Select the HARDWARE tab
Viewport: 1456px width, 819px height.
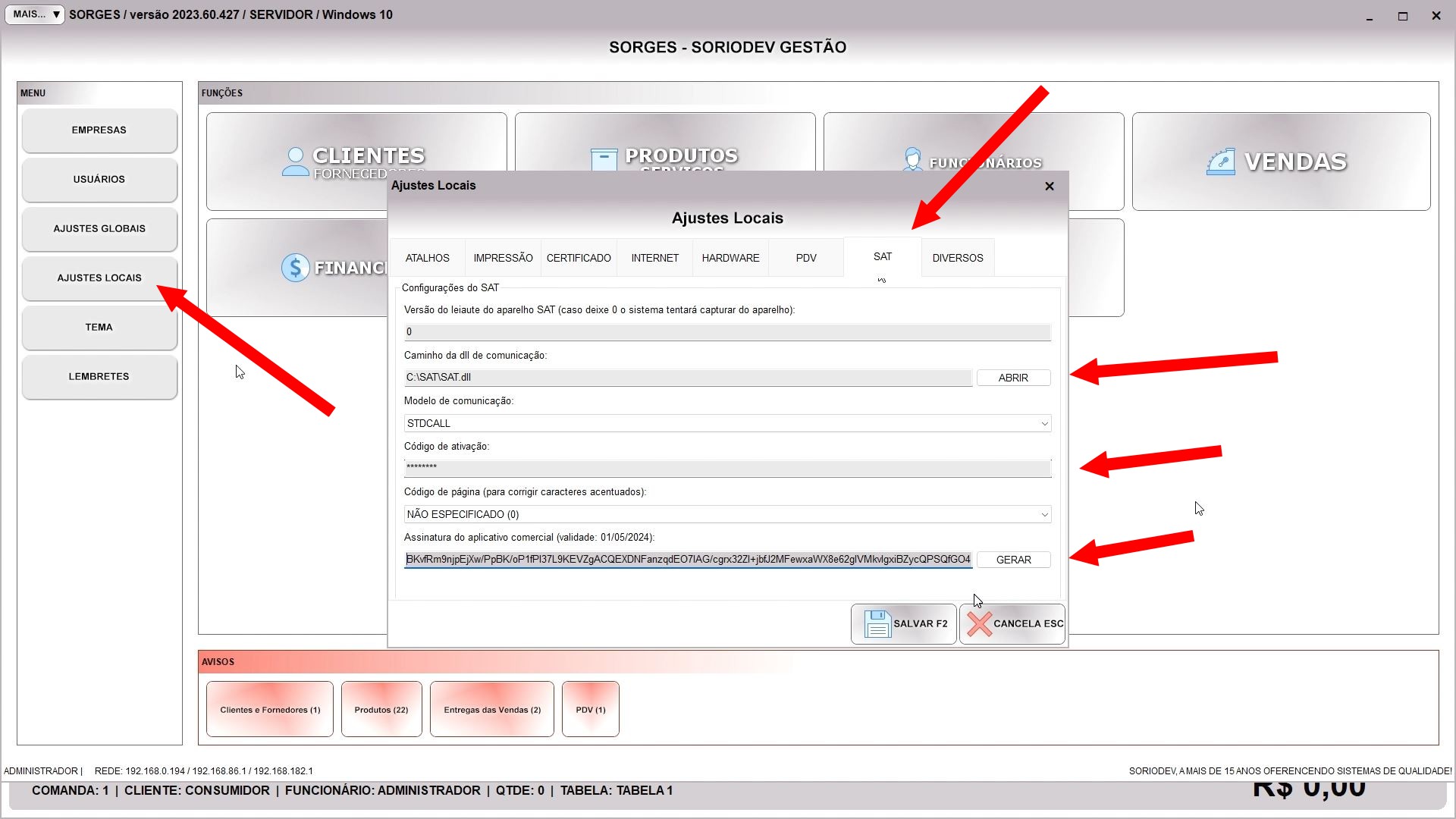[731, 258]
